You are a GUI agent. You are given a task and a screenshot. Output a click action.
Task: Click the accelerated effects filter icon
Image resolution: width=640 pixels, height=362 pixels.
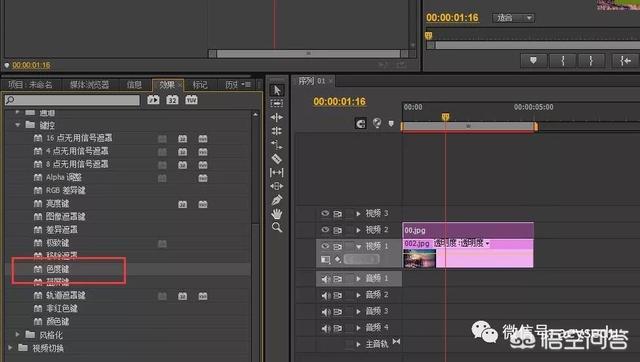[x=153, y=100]
